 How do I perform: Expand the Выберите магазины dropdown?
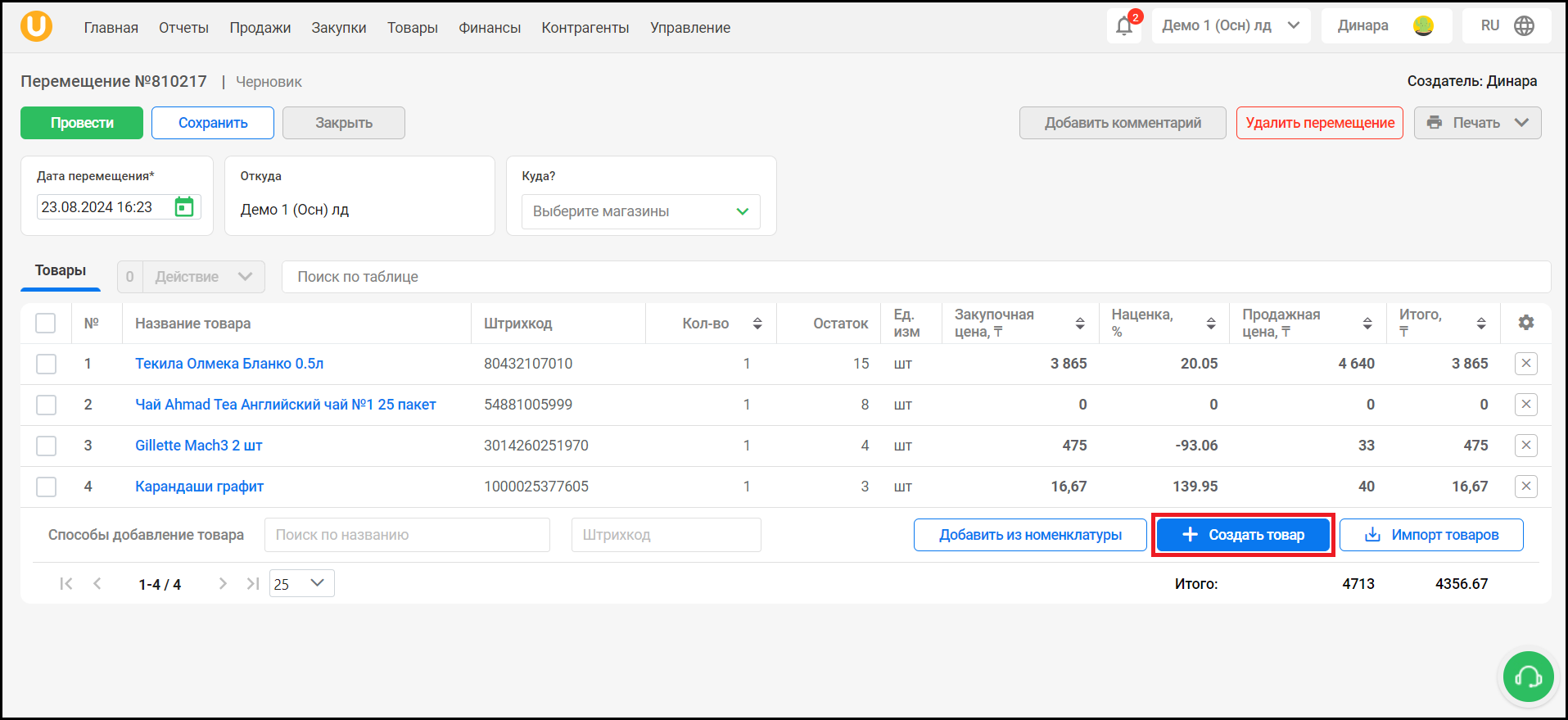(x=641, y=211)
